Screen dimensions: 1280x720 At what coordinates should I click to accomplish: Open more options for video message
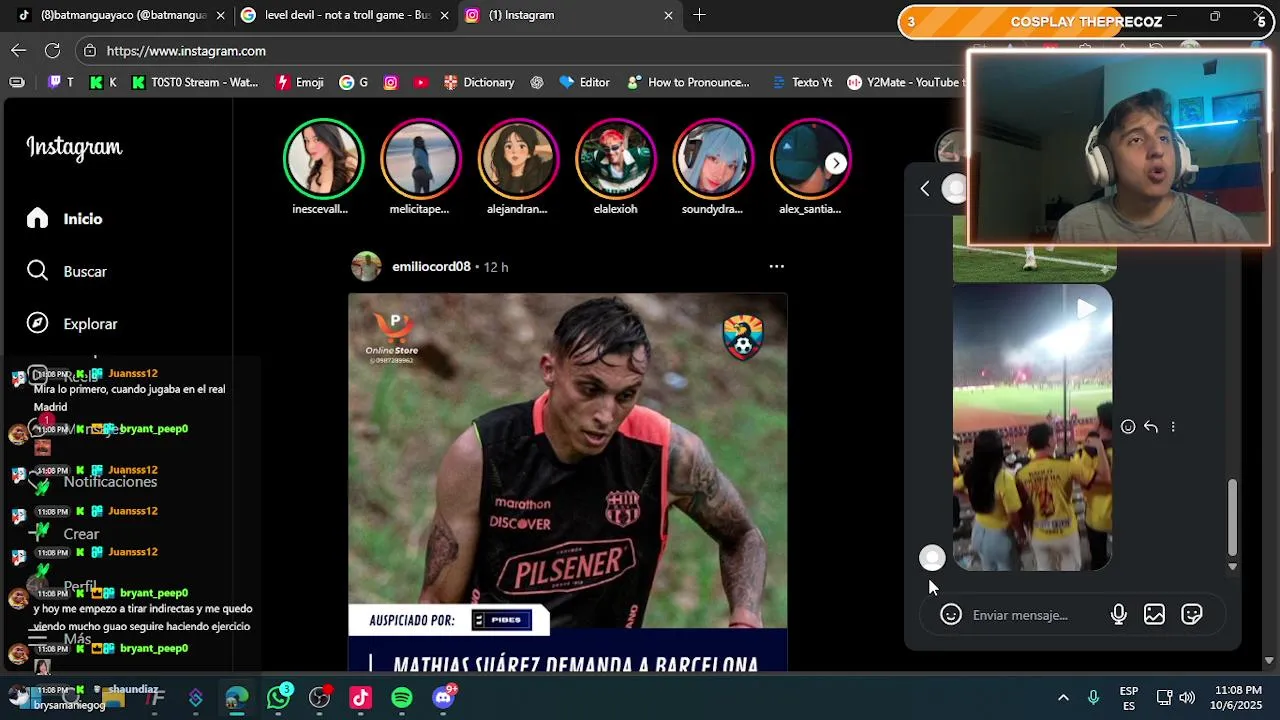(1173, 427)
